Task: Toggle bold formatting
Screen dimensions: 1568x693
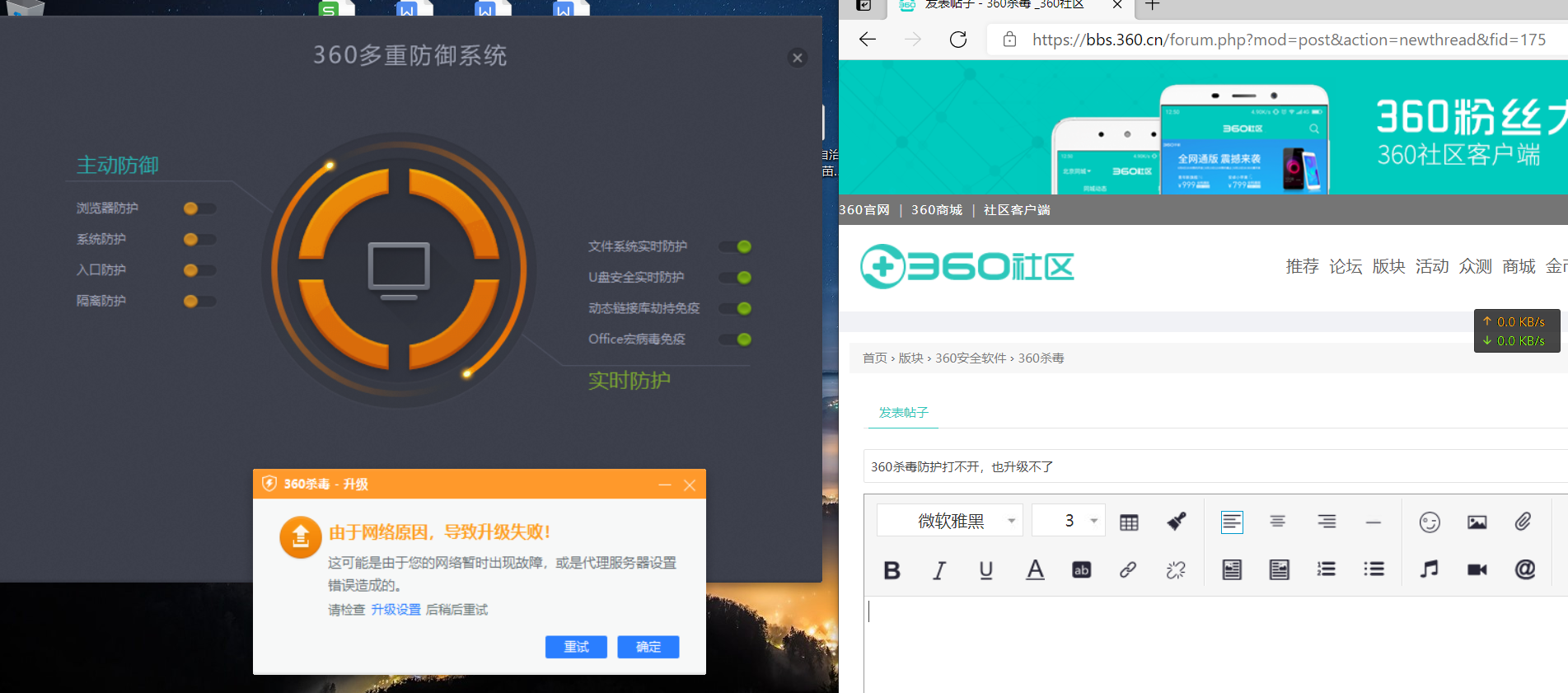Action: pos(892,569)
